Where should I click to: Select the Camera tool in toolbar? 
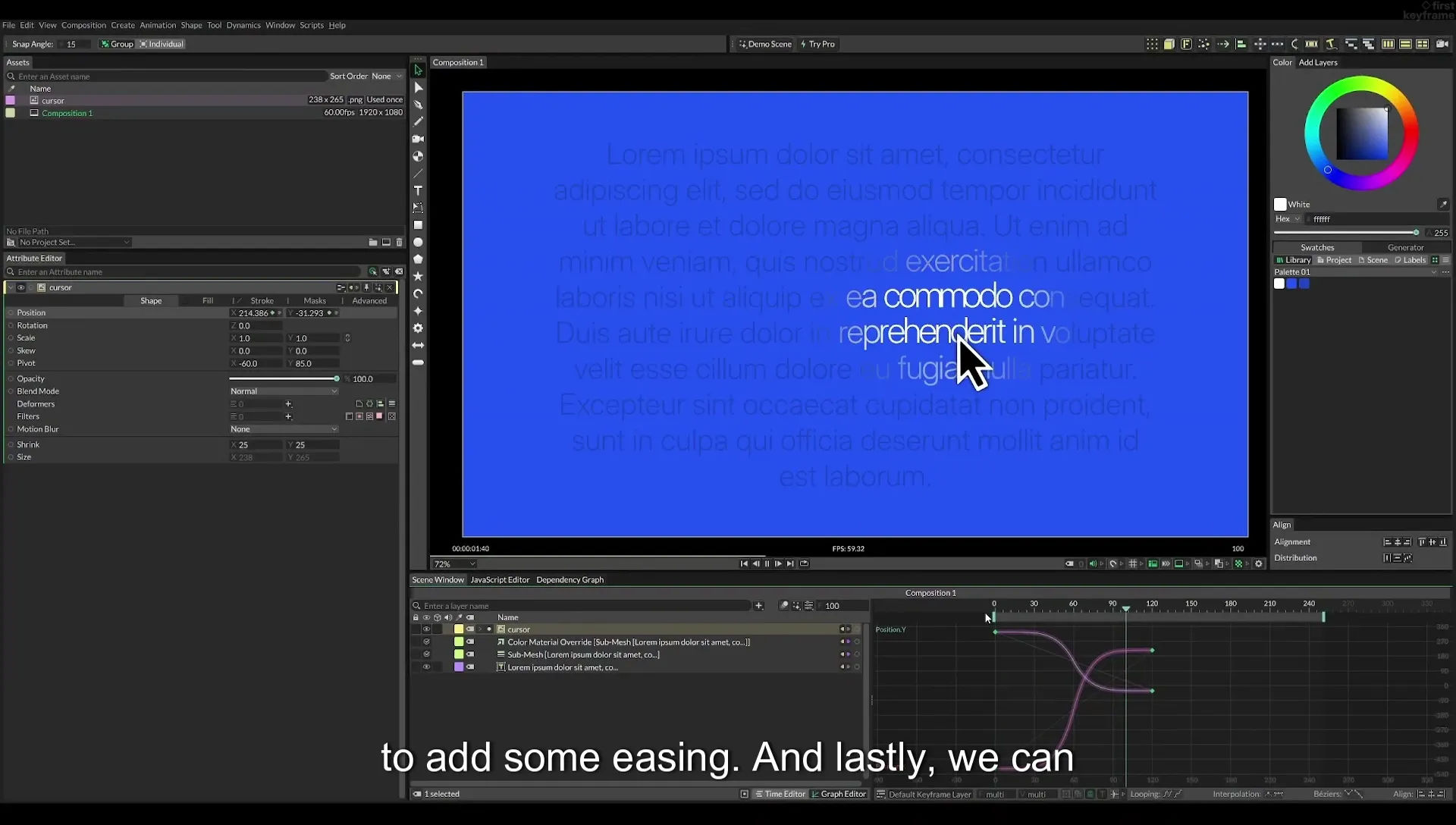[x=418, y=139]
